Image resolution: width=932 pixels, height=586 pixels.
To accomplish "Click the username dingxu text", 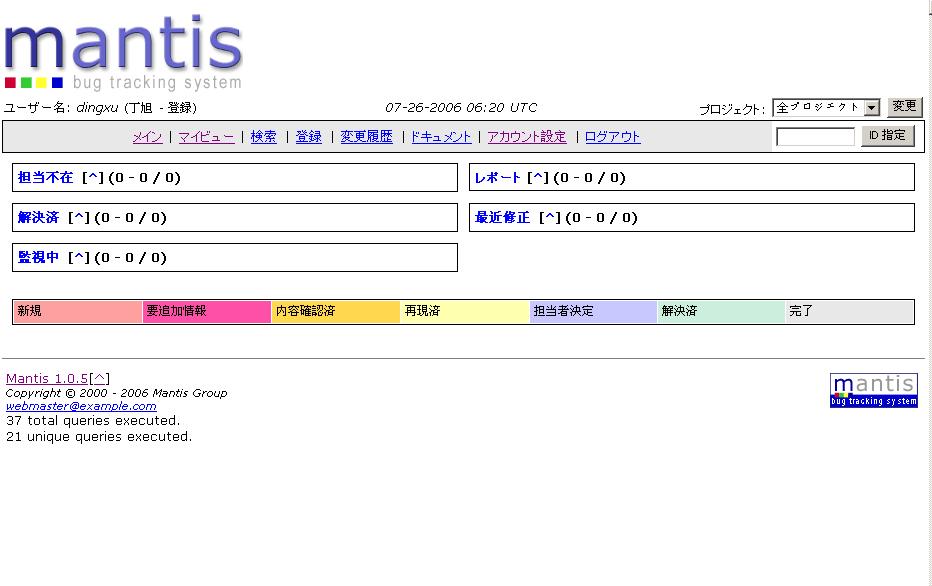I will 97,108.
